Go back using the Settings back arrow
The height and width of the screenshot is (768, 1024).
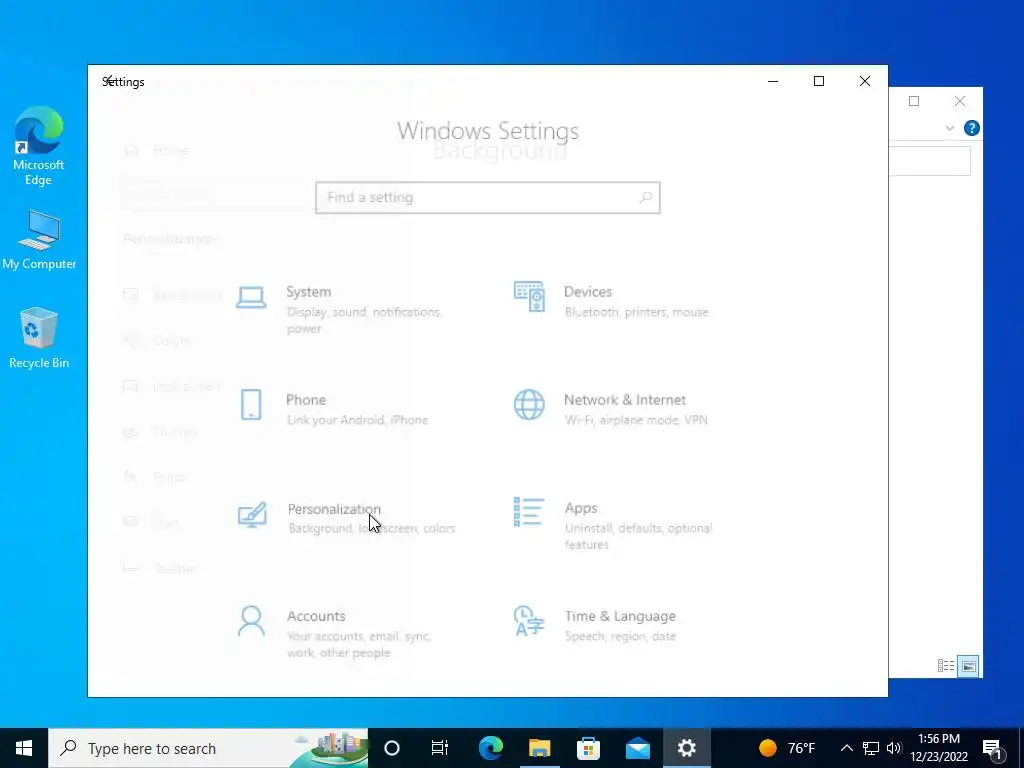click(110, 80)
